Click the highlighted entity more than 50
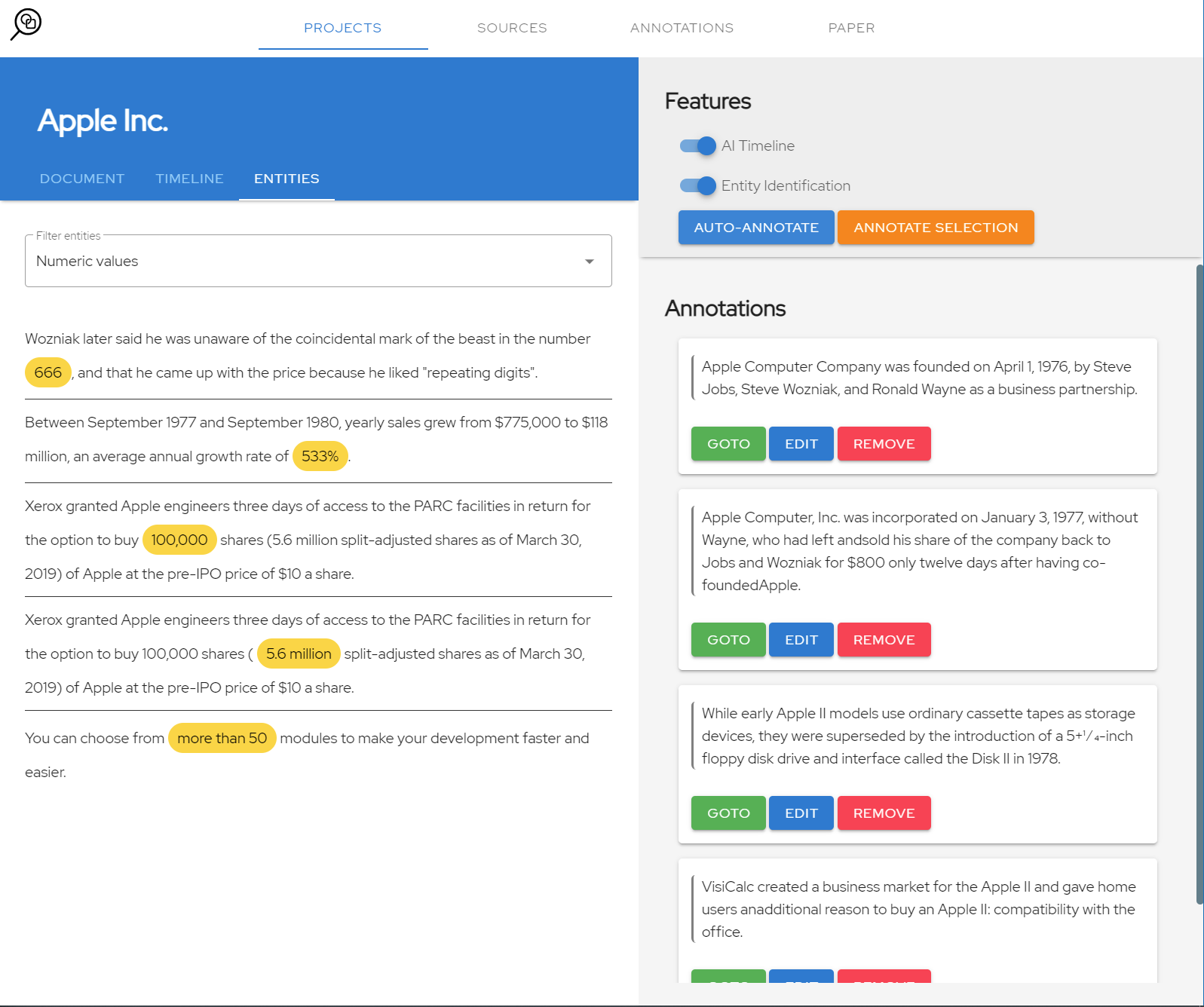The height and width of the screenshot is (1007, 1204). tap(222, 738)
